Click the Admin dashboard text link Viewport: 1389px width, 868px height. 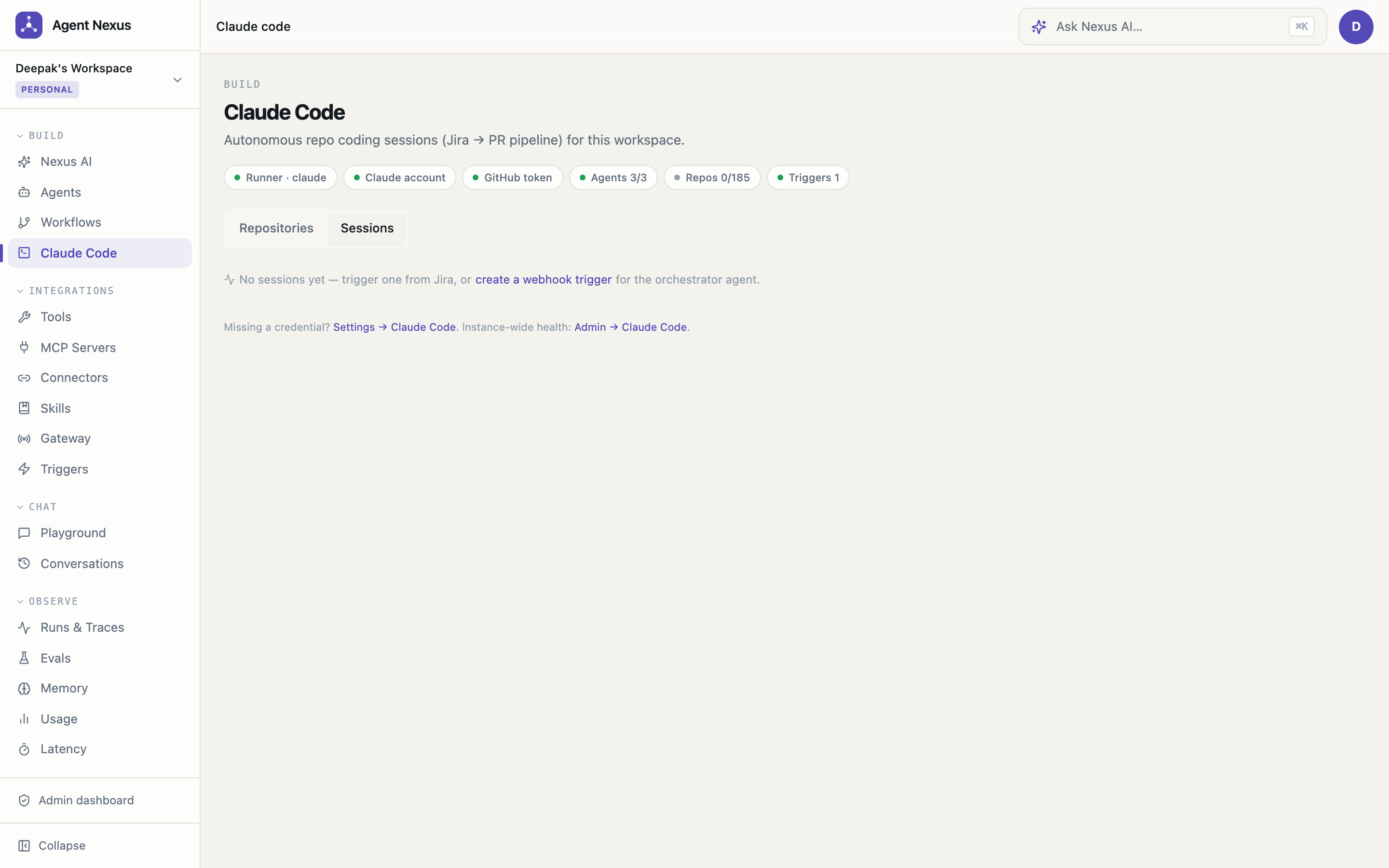tap(86, 800)
